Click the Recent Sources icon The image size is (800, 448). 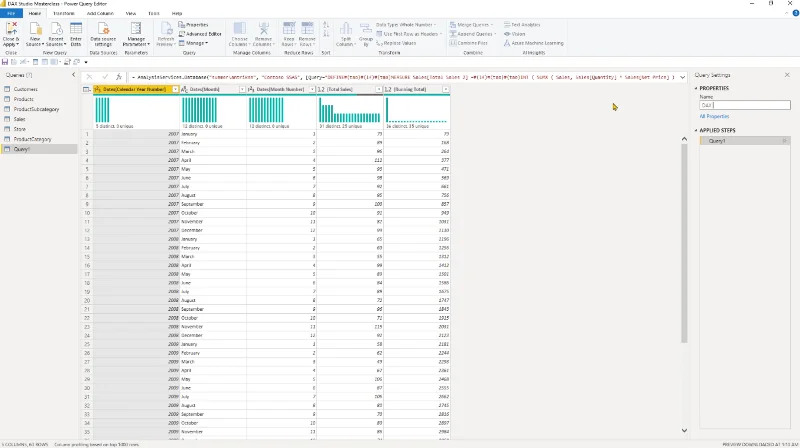pyautogui.click(x=56, y=29)
